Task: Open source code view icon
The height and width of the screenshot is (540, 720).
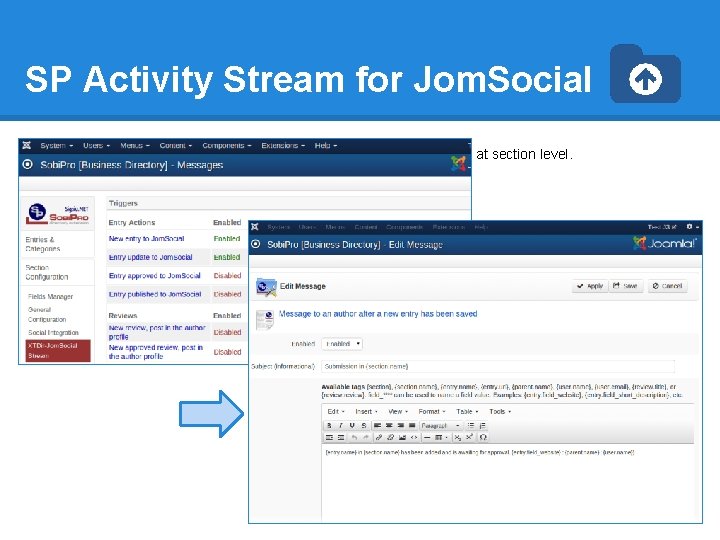Action: tap(414, 437)
